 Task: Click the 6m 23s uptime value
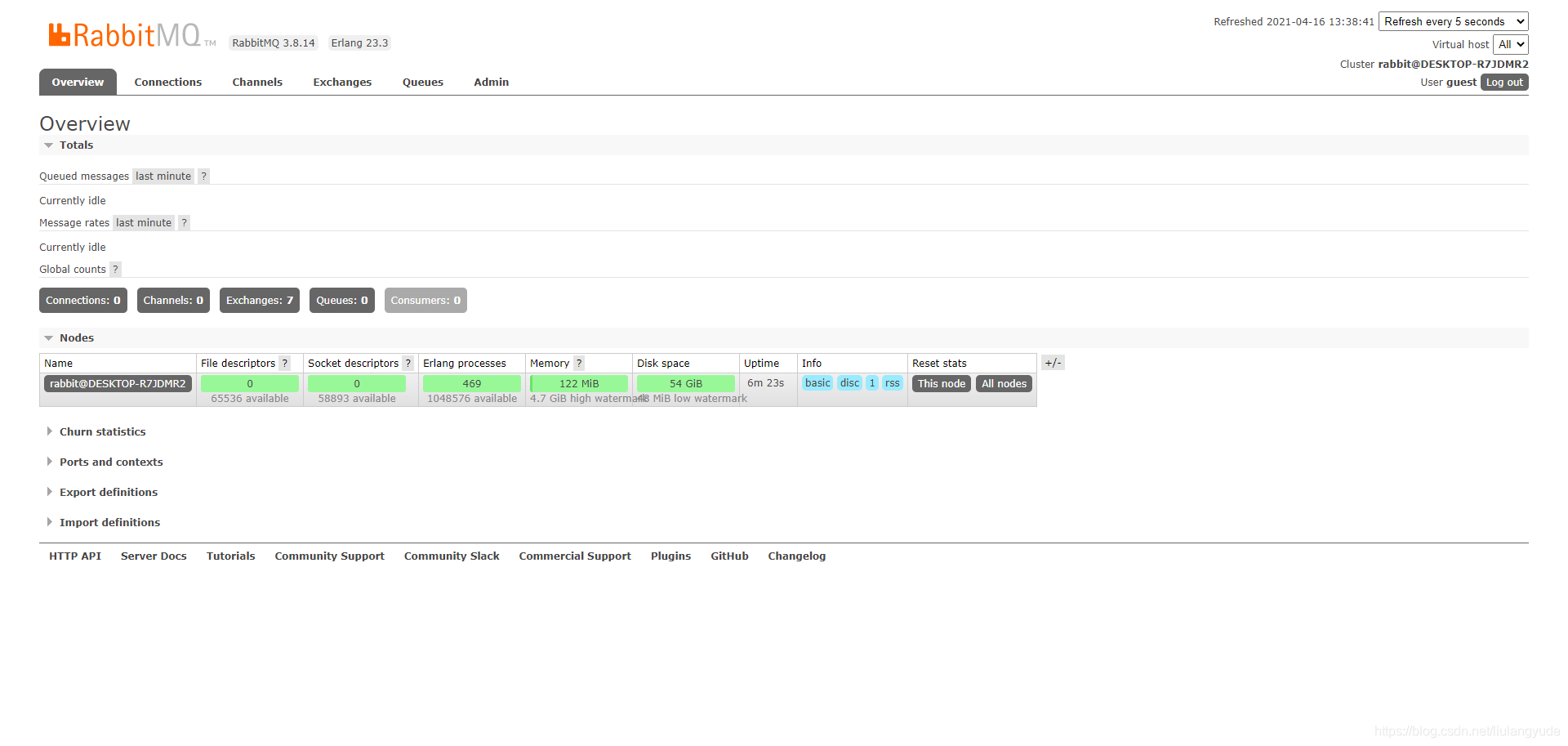tap(765, 383)
